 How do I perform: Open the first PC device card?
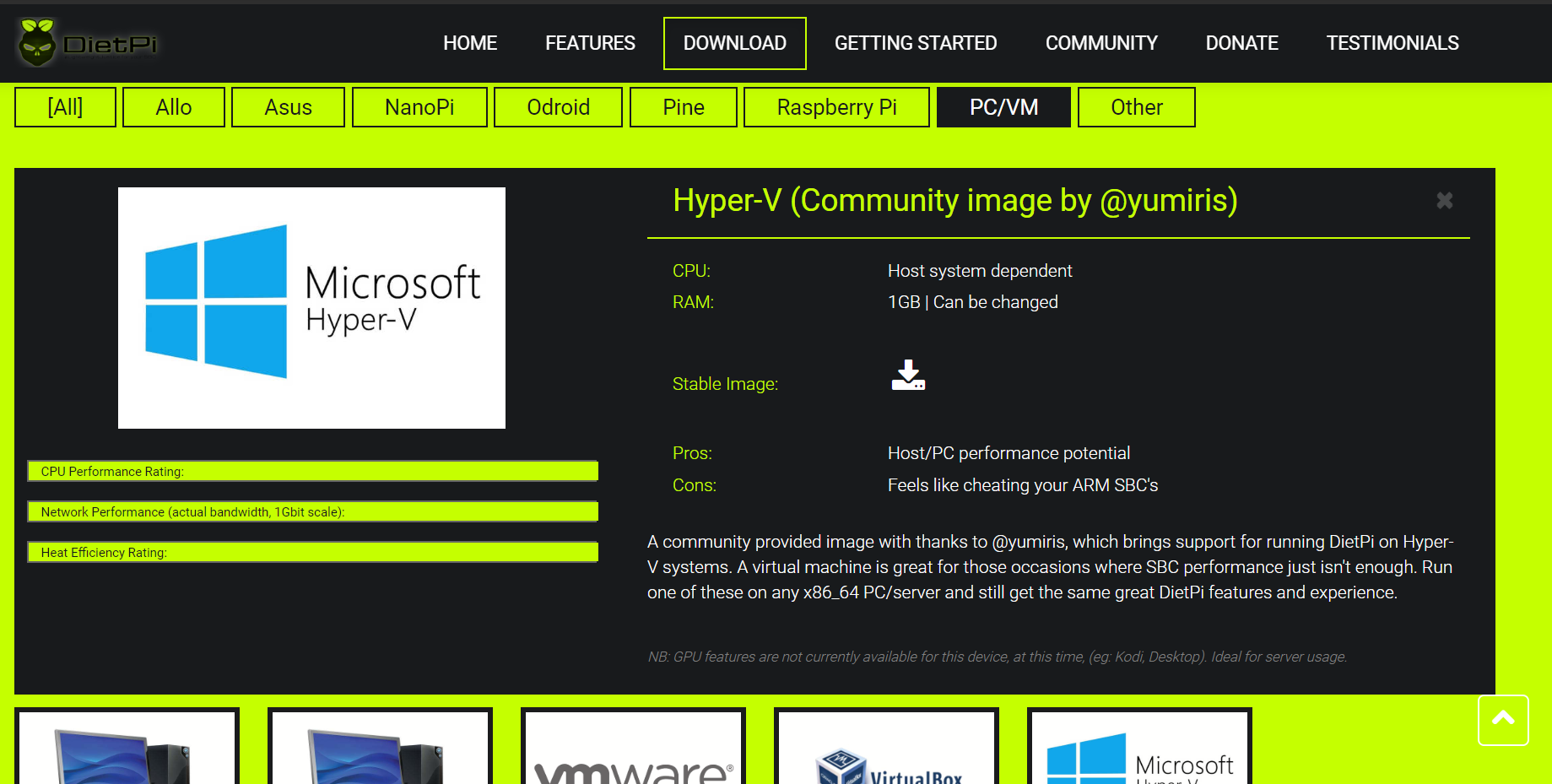pos(127,747)
